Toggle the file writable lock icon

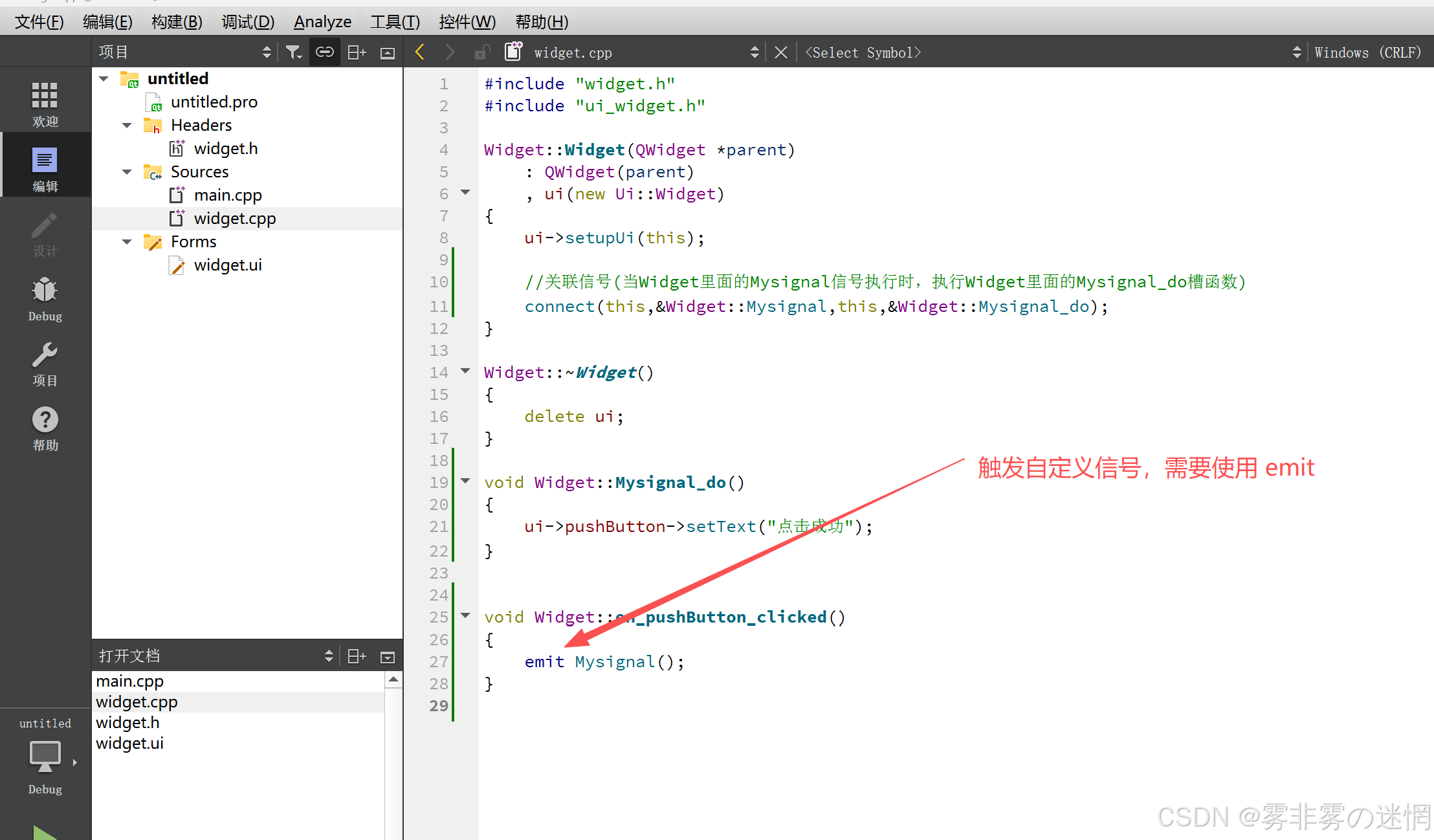481,52
